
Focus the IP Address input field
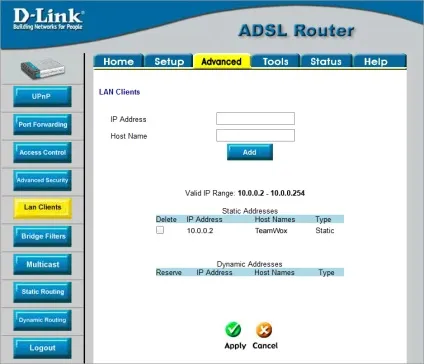pos(255,119)
